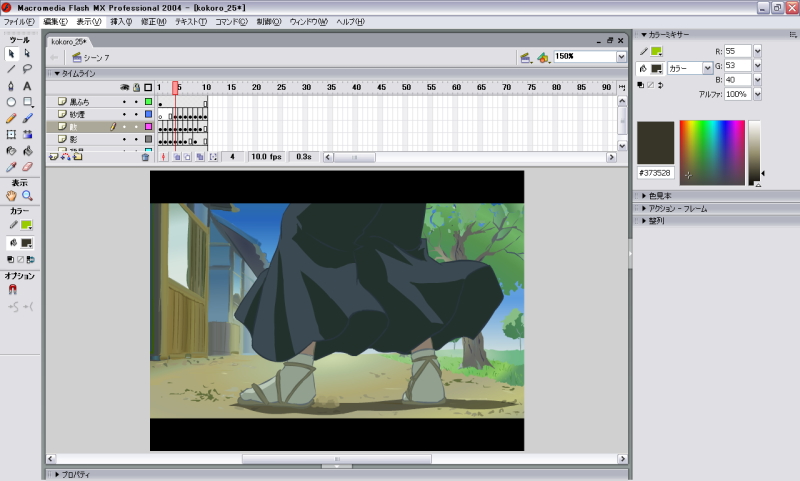
Task: Toggle onion skin button
Action: [177, 157]
